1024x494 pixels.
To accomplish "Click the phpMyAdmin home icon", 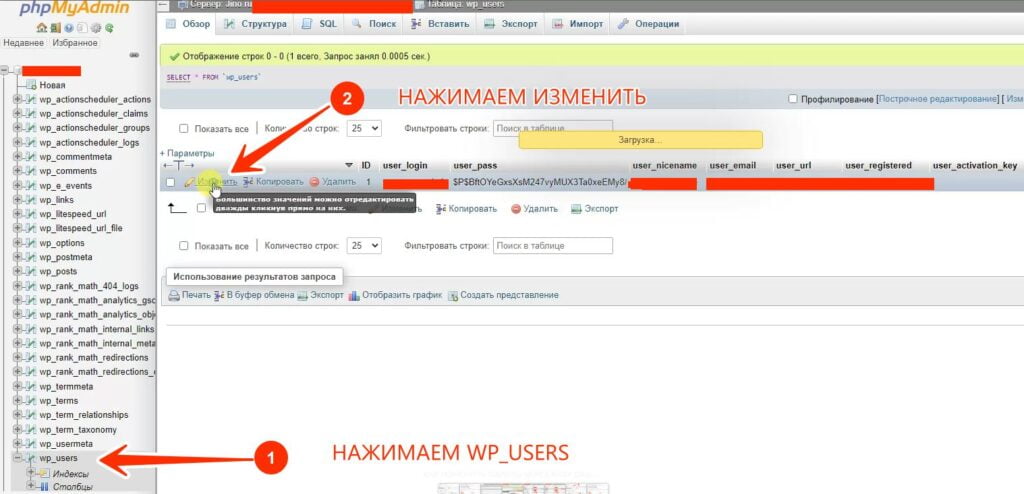I will 42,27.
